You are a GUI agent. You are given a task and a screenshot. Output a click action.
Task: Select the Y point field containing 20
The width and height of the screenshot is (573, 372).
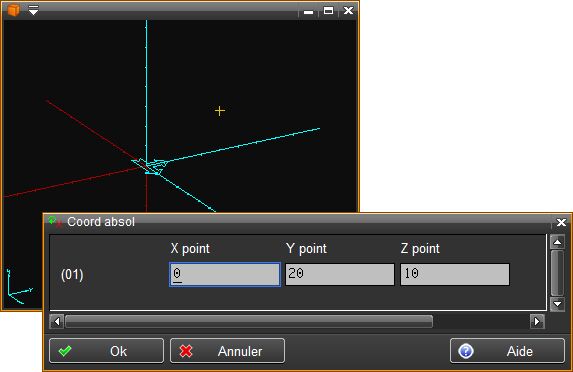point(339,274)
